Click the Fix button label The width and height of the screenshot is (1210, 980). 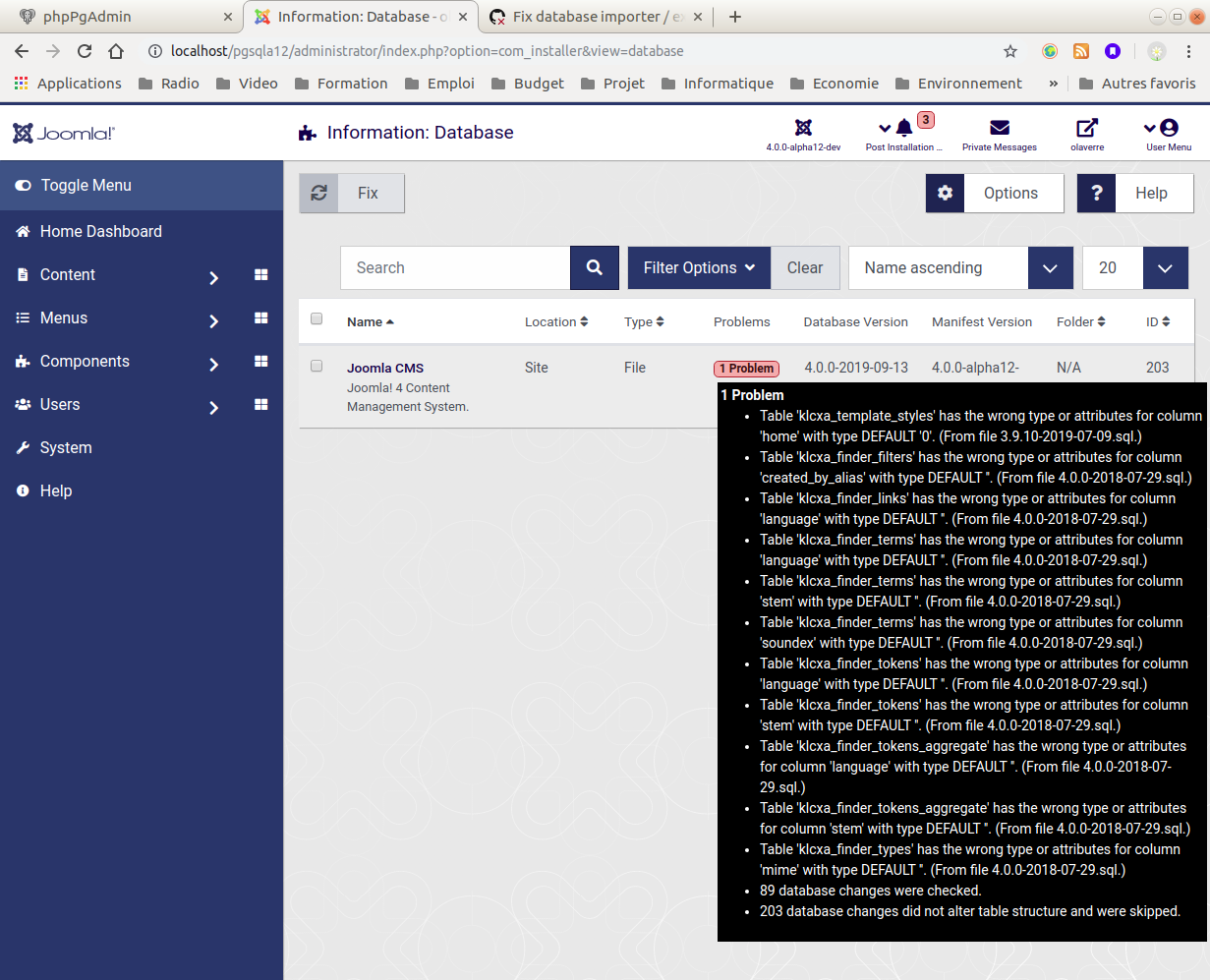368,194
